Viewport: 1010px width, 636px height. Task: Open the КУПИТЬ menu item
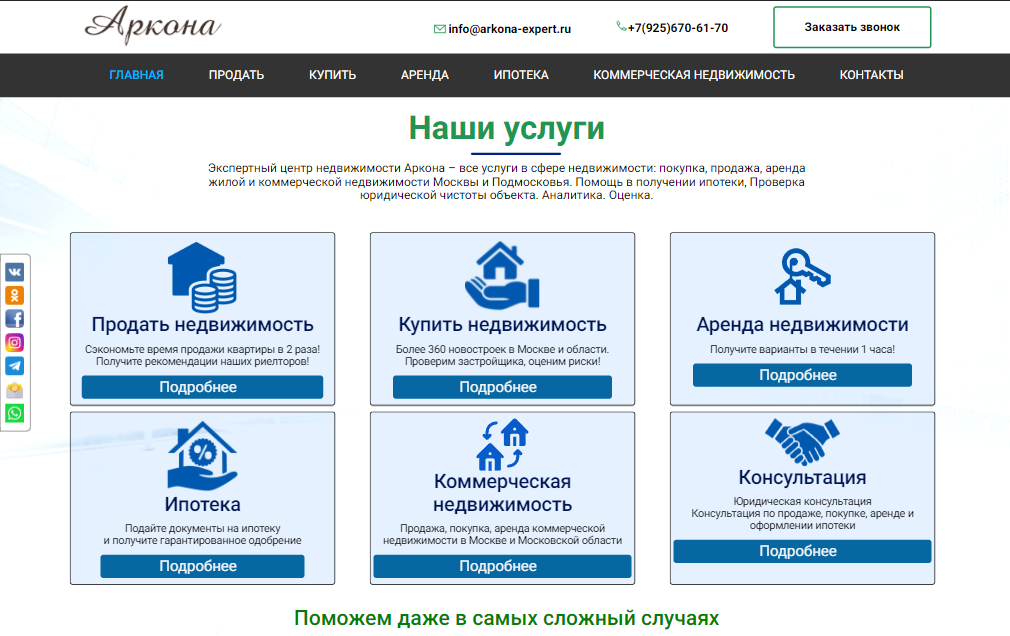332,75
